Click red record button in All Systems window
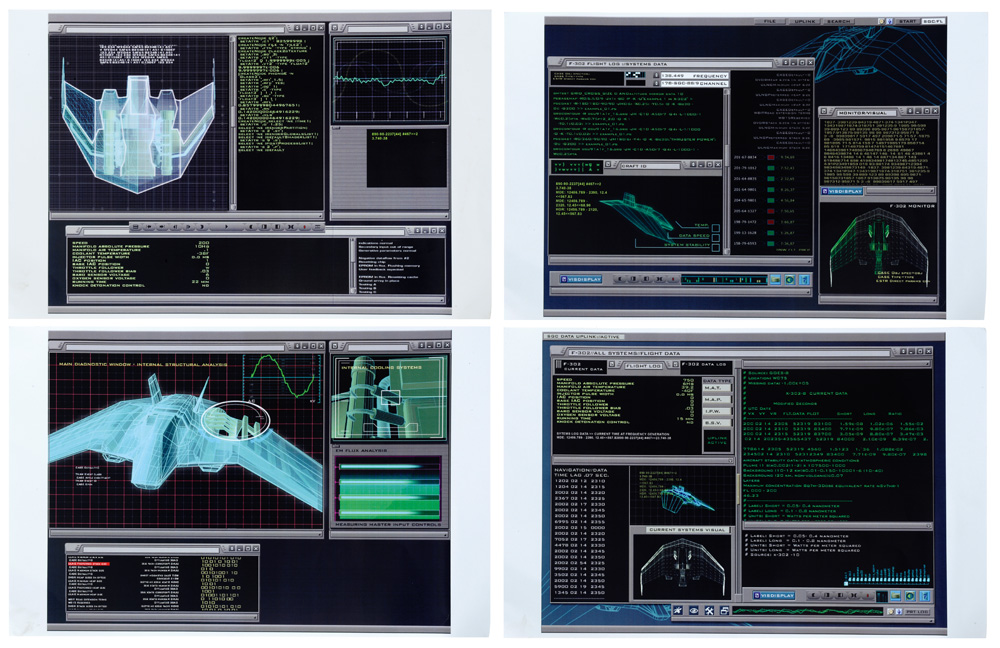Image resolution: width=1000 pixels, height=648 pixels. 868,595
